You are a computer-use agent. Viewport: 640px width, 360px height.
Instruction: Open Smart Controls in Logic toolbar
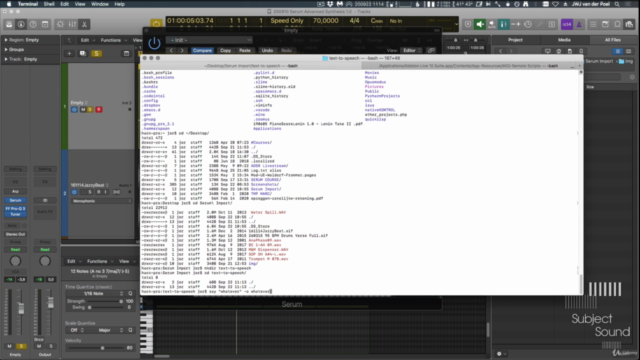tap(60, 24)
